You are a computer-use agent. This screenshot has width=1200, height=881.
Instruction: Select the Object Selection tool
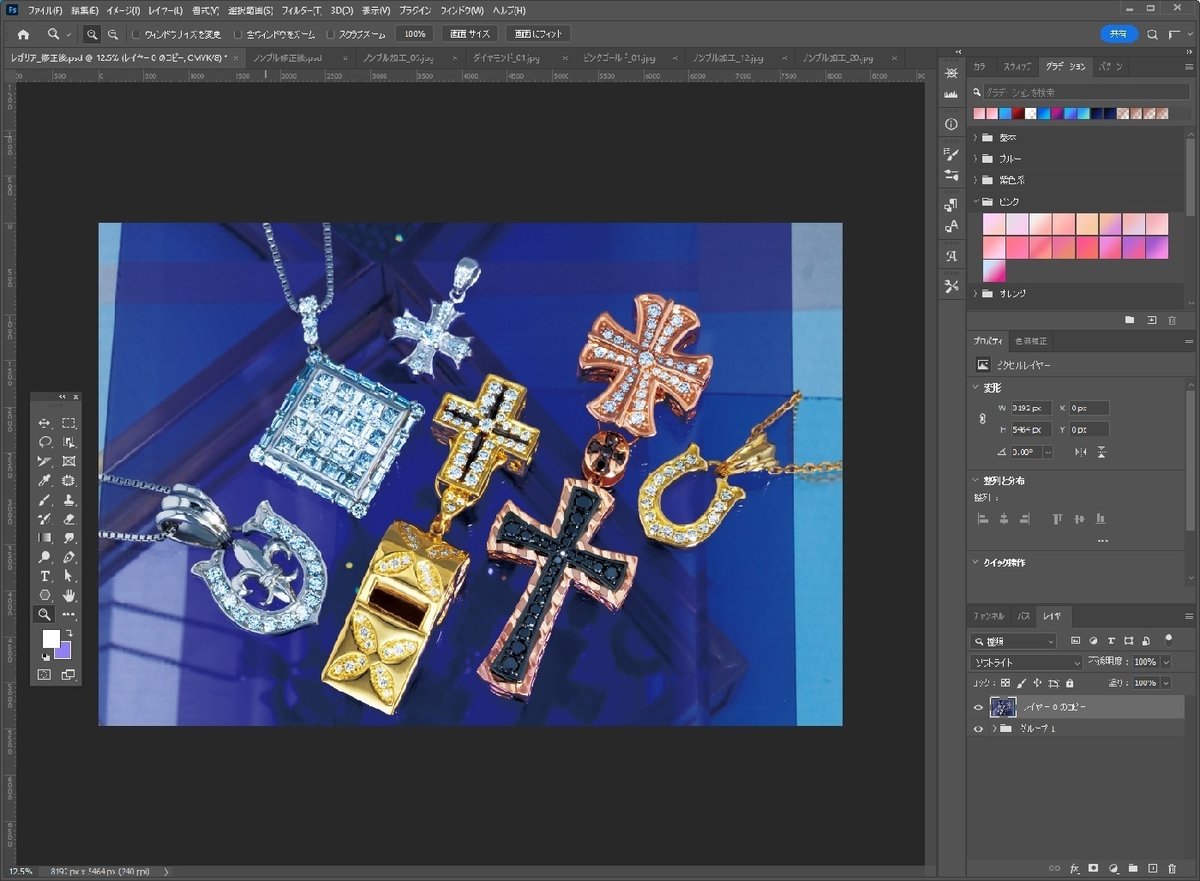coord(69,442)
